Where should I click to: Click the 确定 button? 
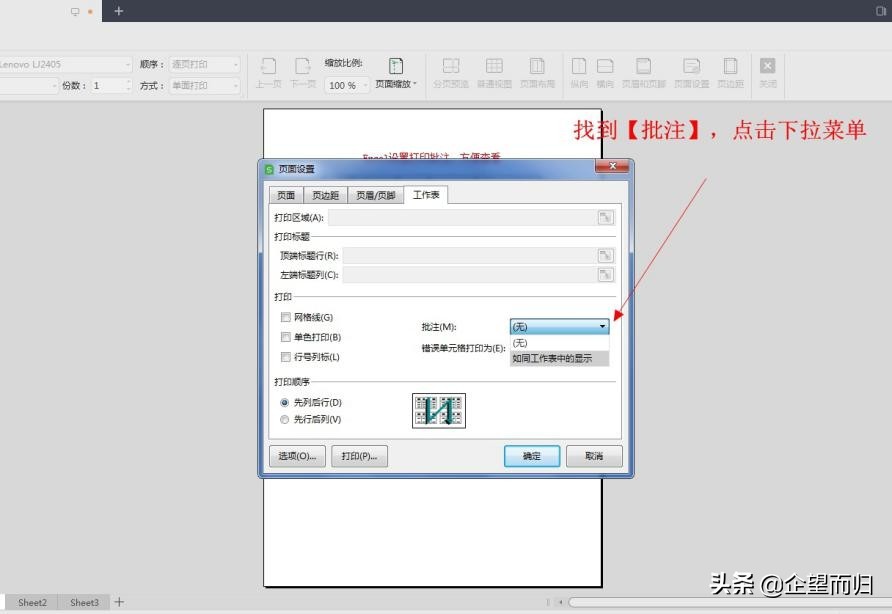click(x=531, y=456)
